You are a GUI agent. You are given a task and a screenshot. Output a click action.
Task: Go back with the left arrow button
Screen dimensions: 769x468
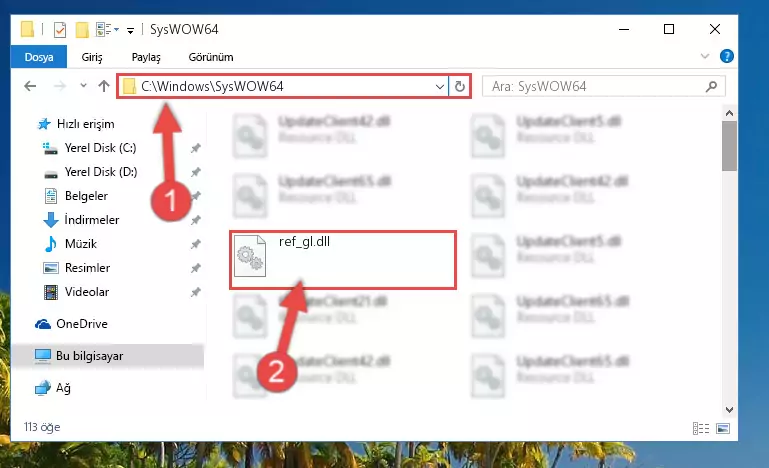30,86
